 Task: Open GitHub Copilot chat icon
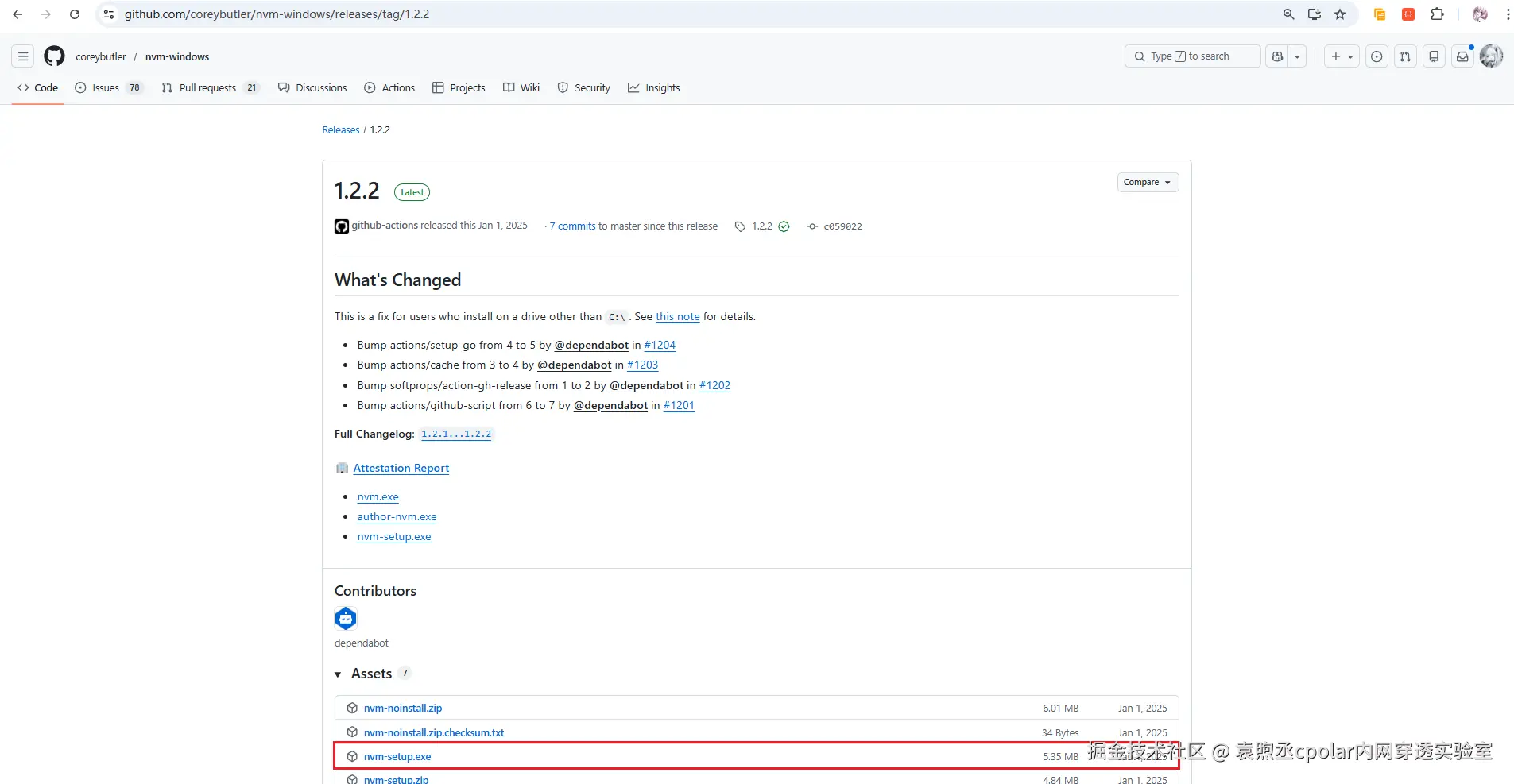click(x=1277, y=56)
